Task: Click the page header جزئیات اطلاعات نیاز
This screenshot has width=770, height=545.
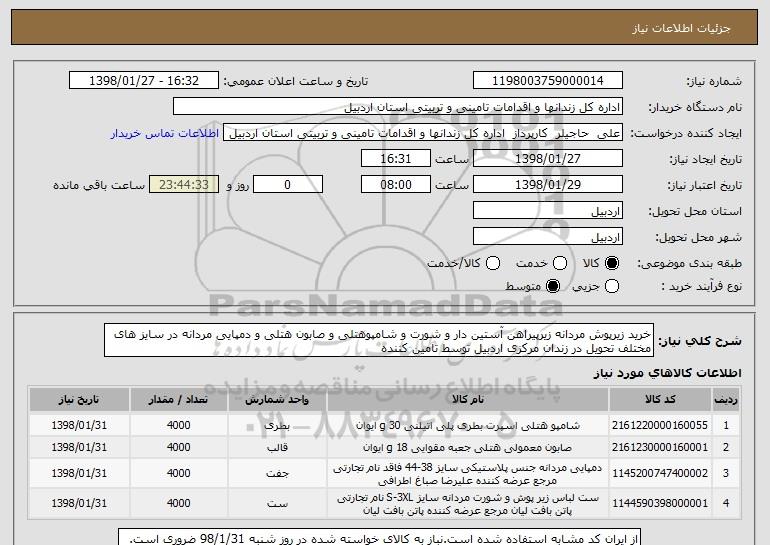Action: click(x=681, y=28)
